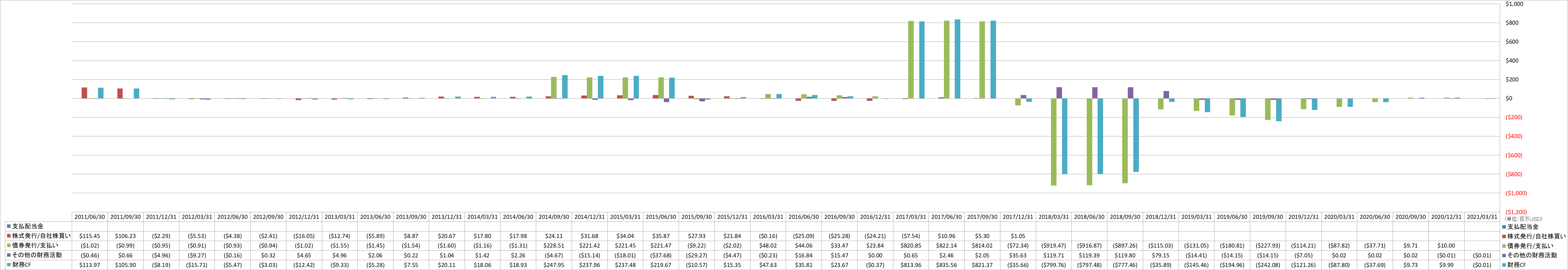Select the ($242.08) cell under 2019/09/30
Image resolution: width=1568 pixels, height=270 pixels.
pyautogui.click(x=1268, y=265)
